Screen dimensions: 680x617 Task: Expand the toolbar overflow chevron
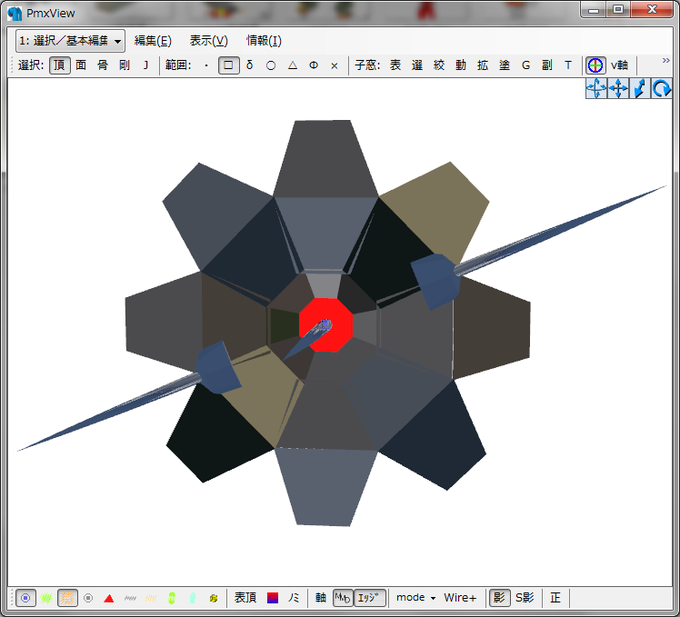[x=666, y=61]
